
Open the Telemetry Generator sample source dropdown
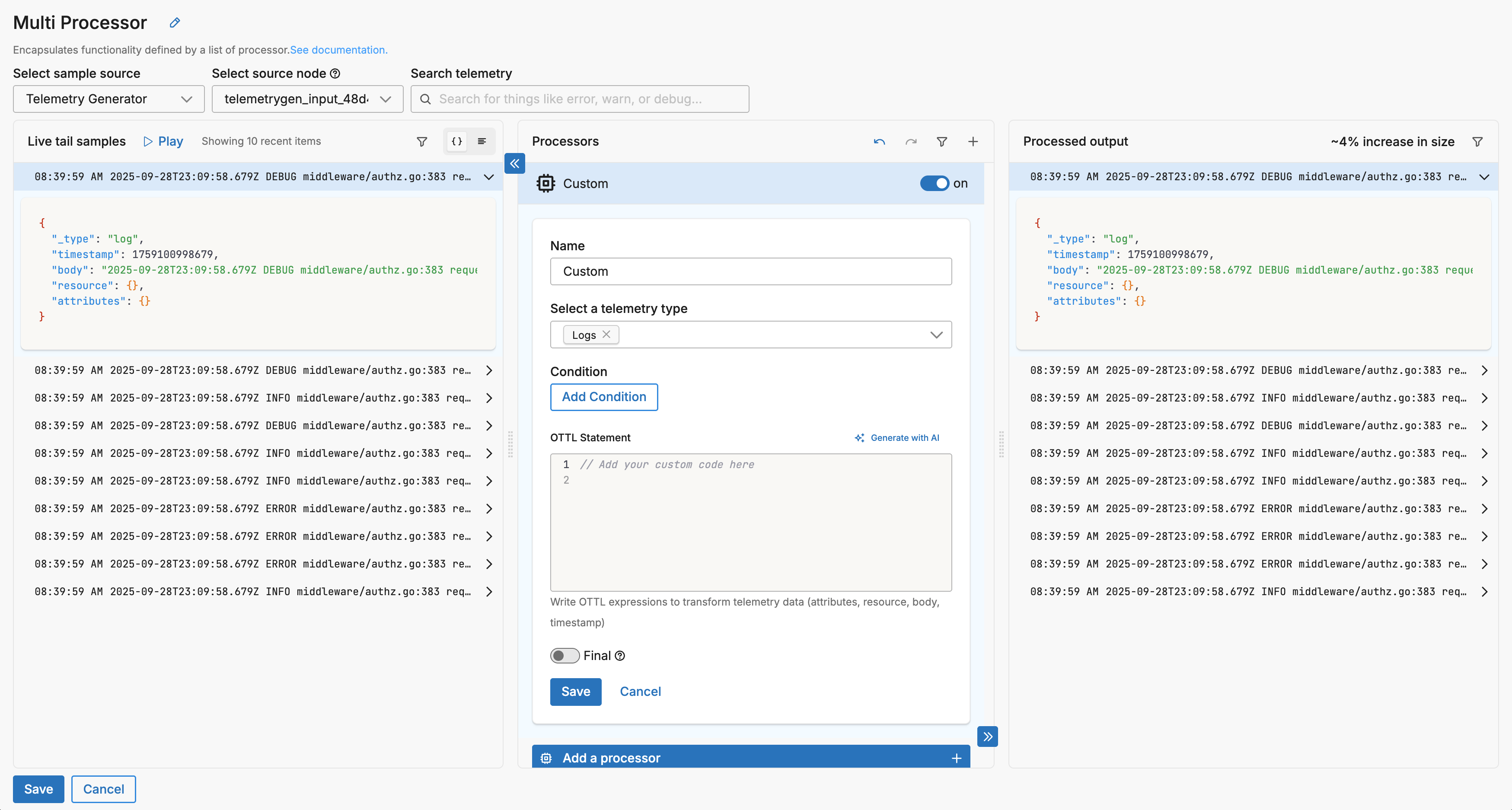coord(108,99)
